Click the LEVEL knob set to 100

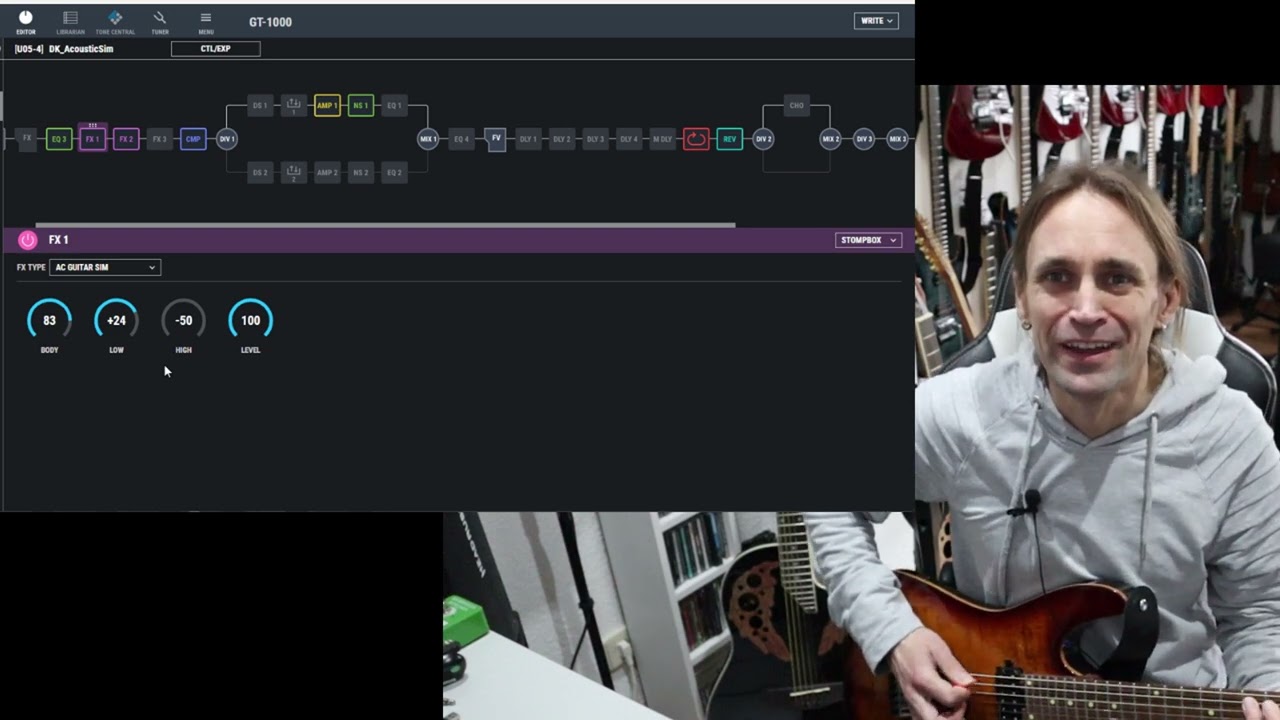coord(250,320)
